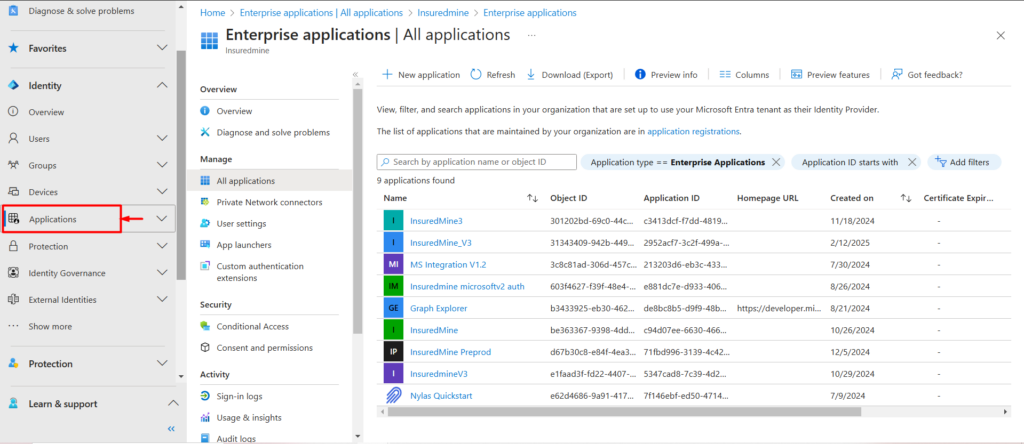Click the Devices icon
Viewport: 1024px width, 444px height.
(12, 192)
